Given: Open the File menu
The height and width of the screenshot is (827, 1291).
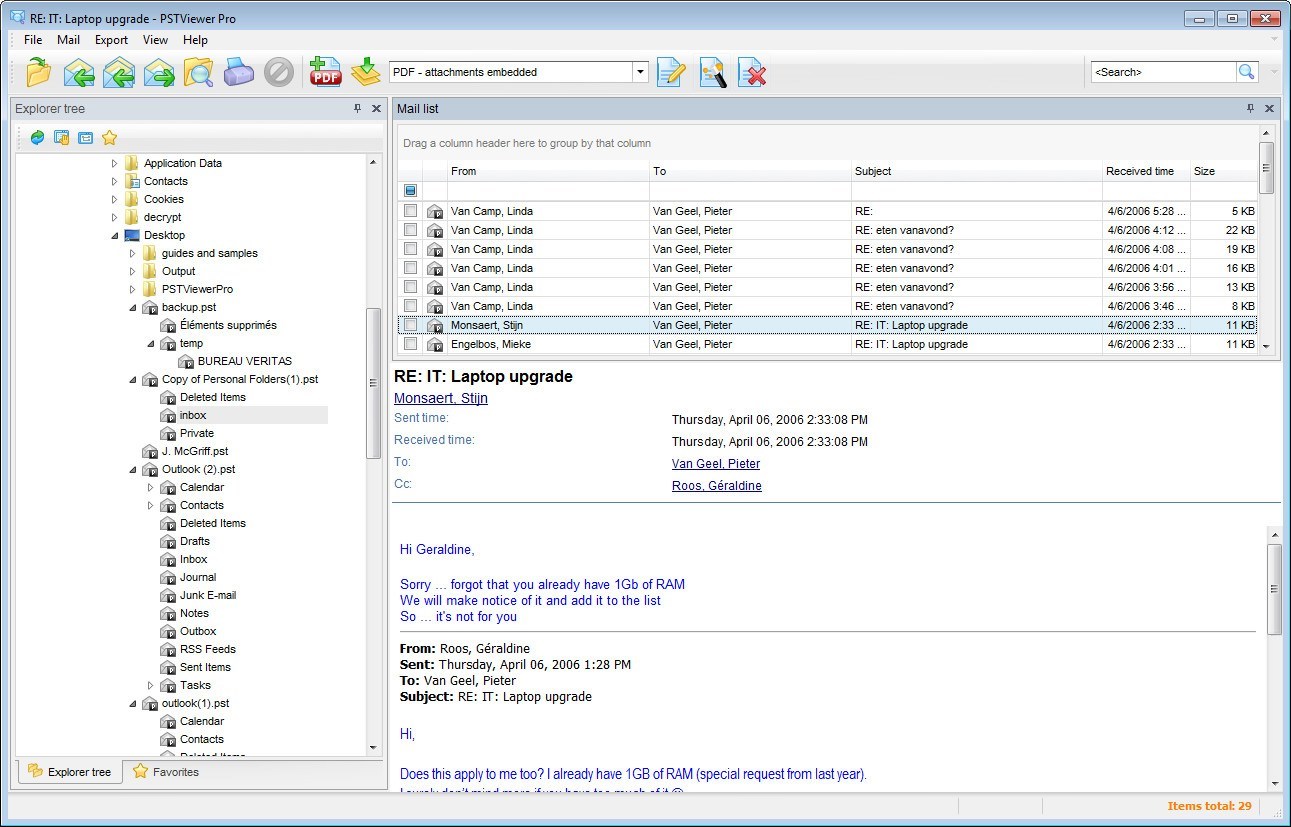Looking at the screenshot, I should point(33,40).
